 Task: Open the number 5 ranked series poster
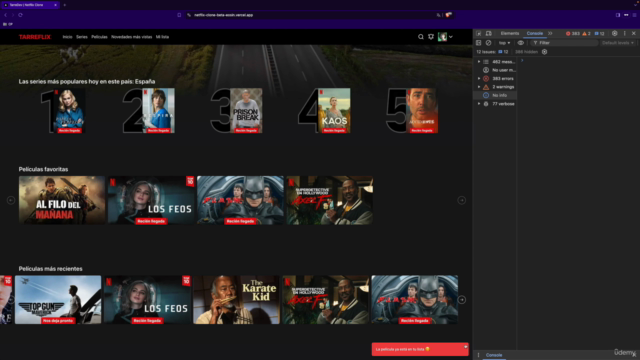coord(422,111)
